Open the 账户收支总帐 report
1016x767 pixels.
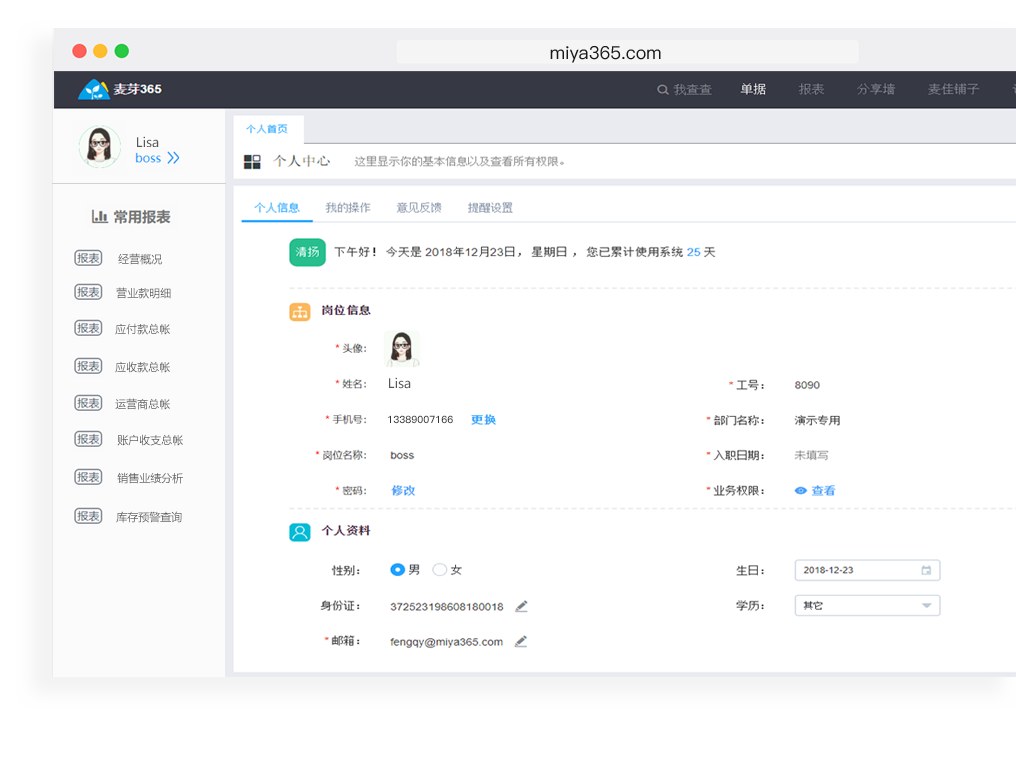point(150,440)
